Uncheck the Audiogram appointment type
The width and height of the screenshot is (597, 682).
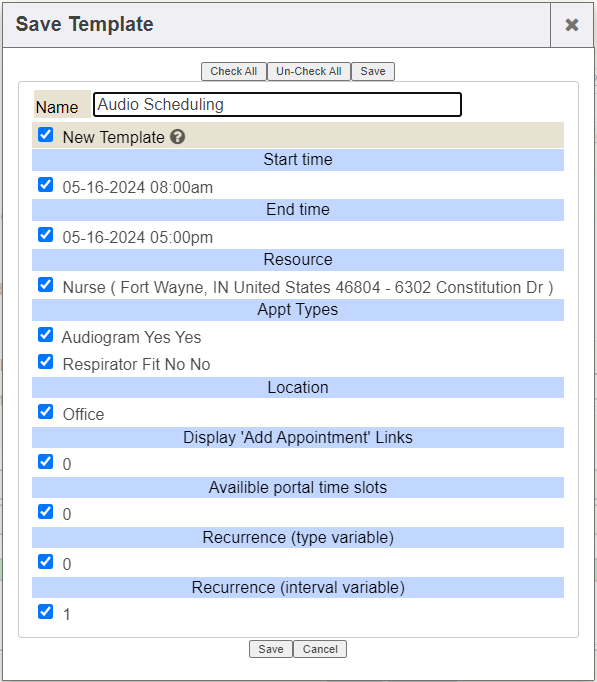point(46,335)
